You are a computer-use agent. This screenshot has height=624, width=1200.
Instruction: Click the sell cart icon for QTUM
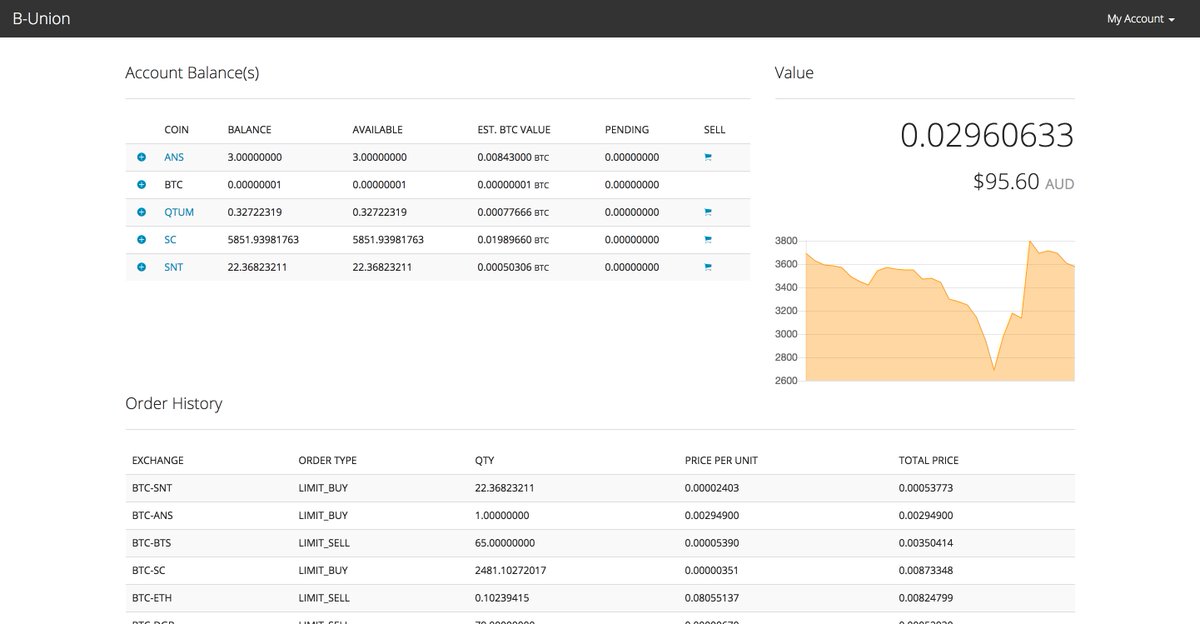click(708, 212)
